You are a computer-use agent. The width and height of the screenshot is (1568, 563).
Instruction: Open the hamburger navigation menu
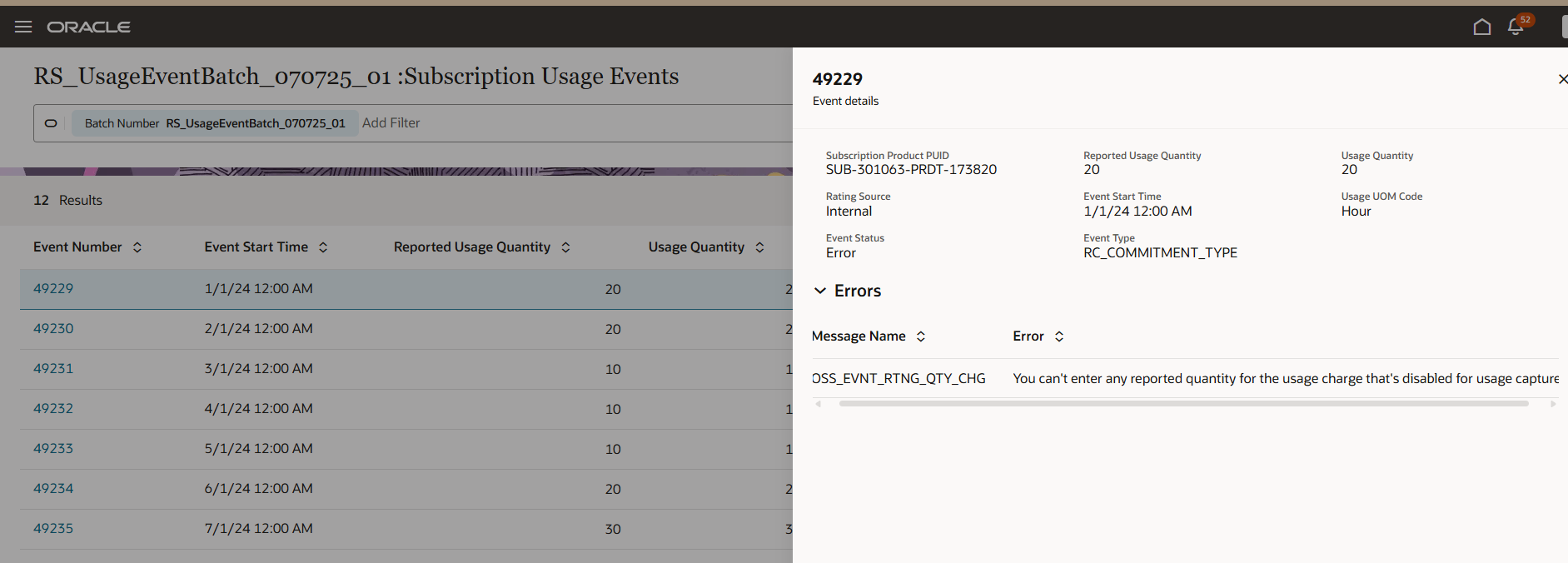pyautogui.click(x=23, y=27)
